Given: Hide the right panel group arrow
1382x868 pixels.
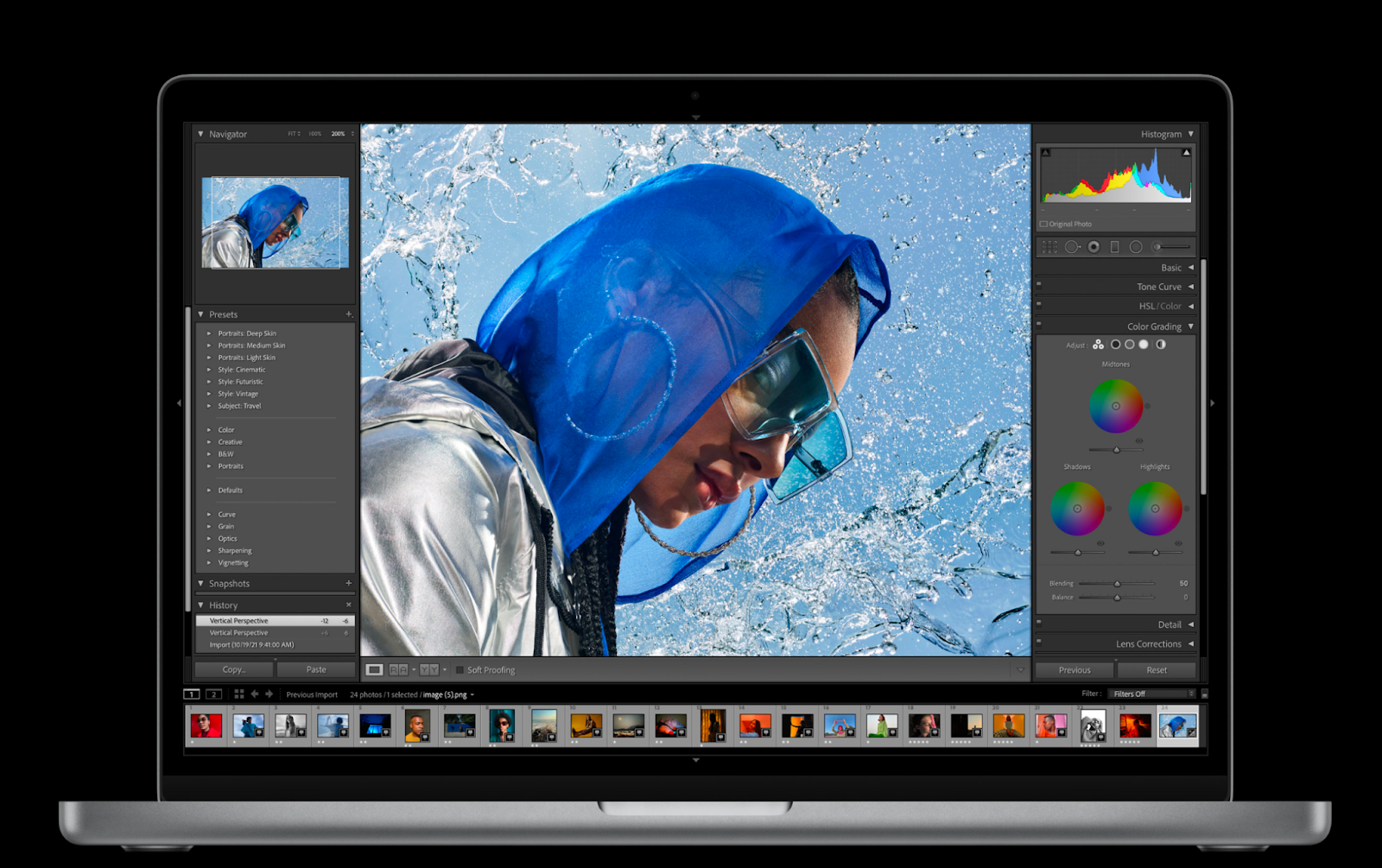Looking at the screenshot, I should click(x=1212, y=402).
